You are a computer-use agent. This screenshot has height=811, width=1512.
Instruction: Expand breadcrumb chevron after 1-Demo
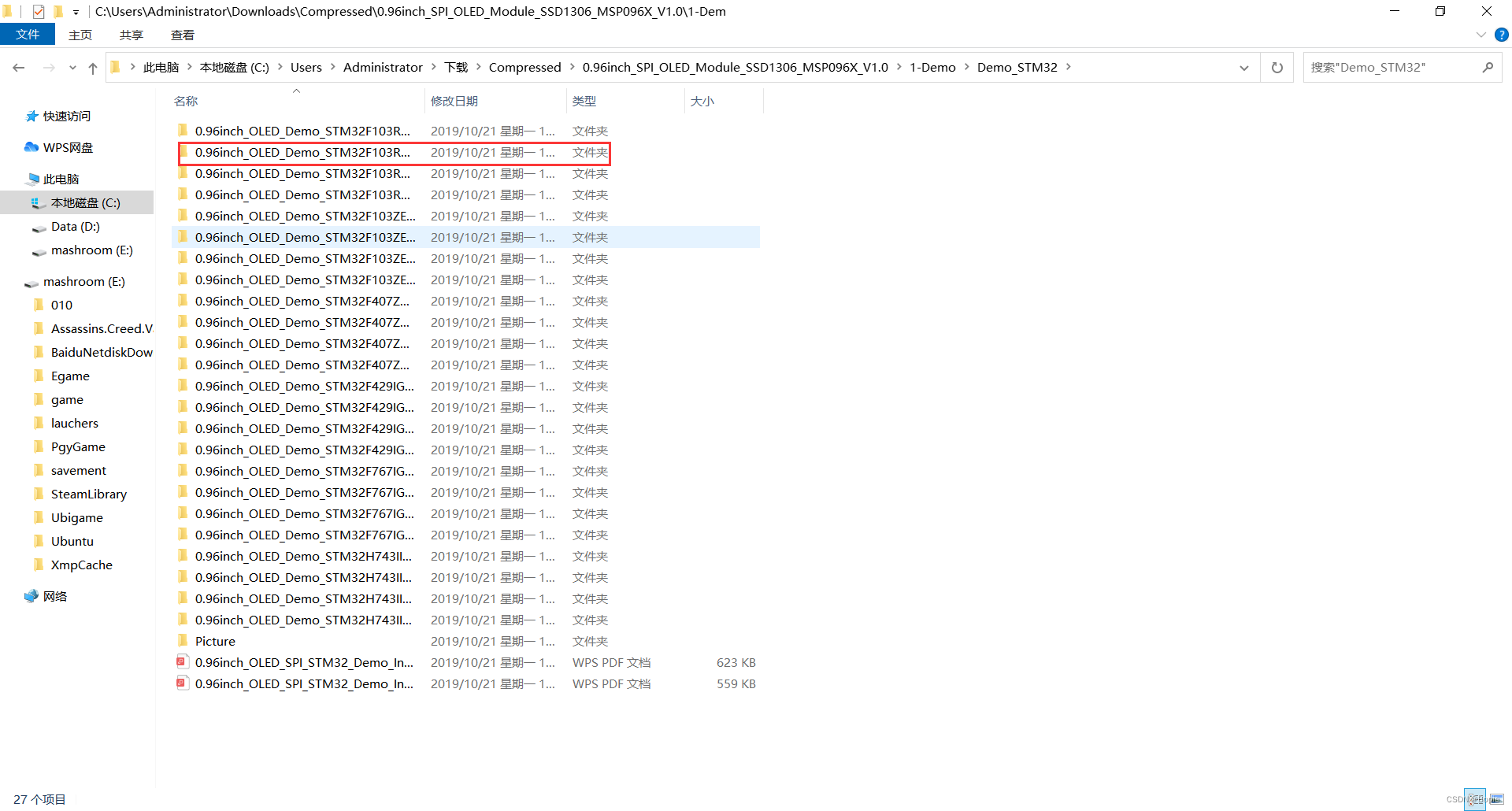[x=967, y=67]
